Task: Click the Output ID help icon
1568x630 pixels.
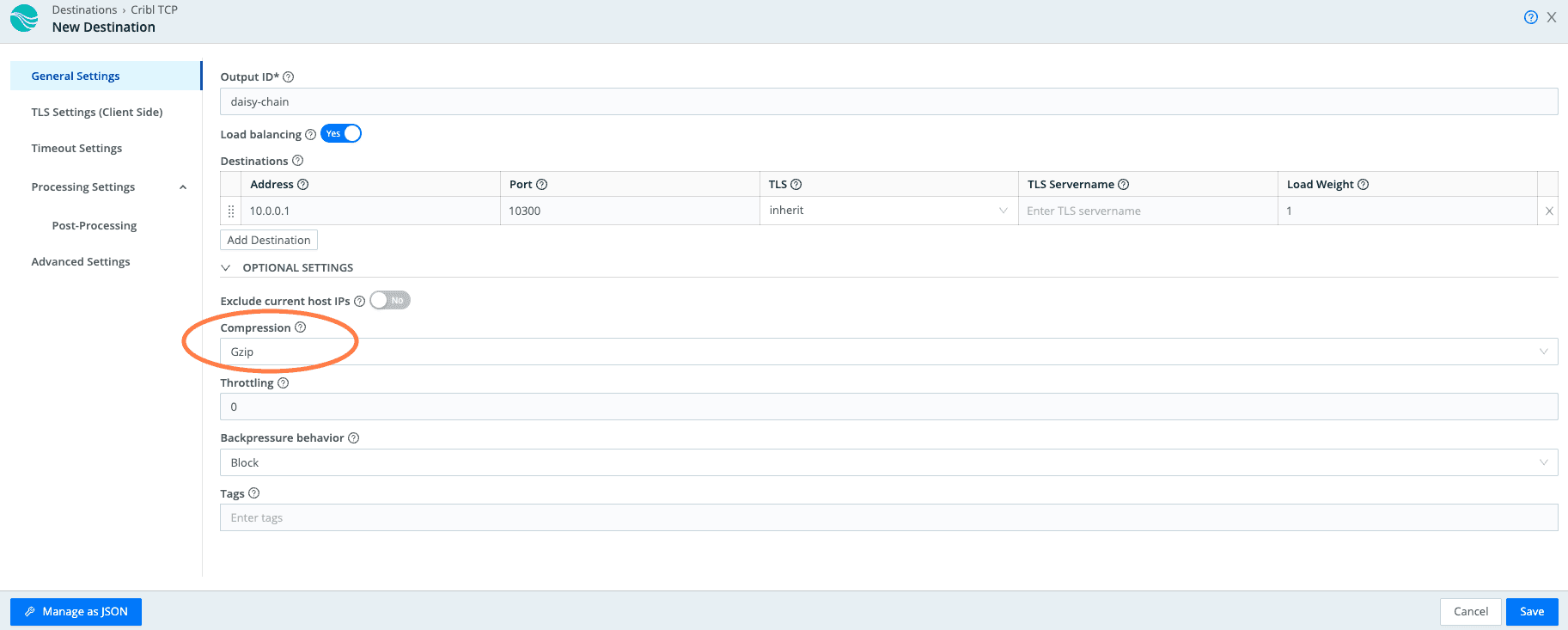Action: pyautogui.click(x=289, y=76)
